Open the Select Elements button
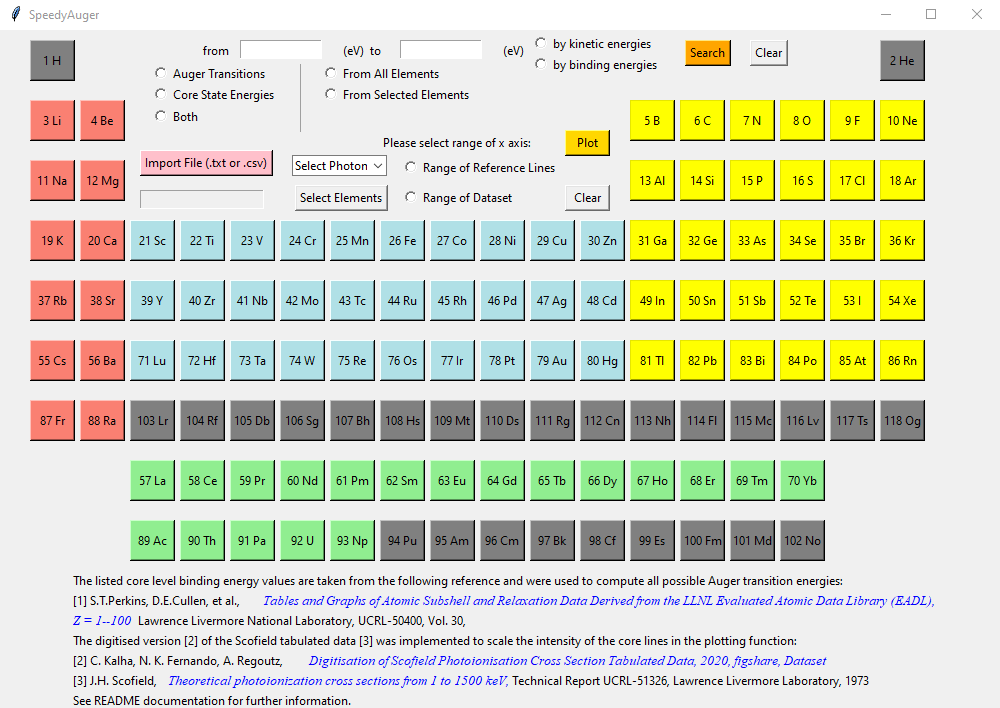The image size is (1000, 708). pos(341,198)
